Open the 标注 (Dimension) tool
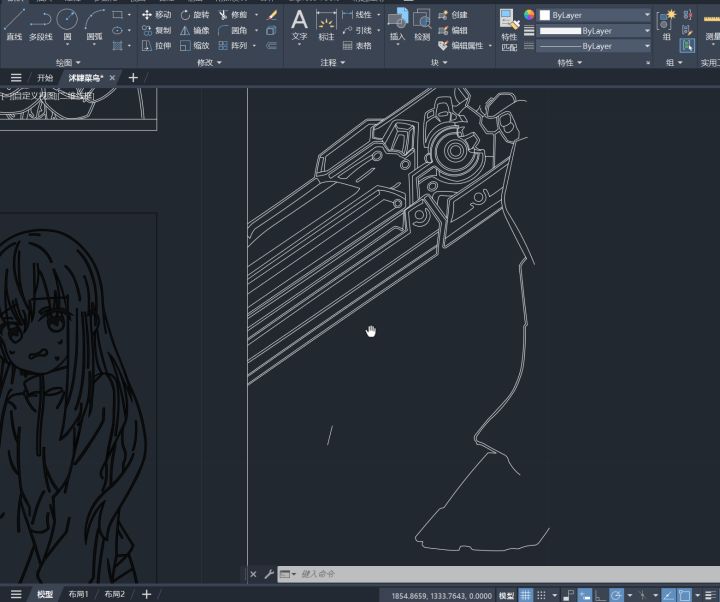The image size is (720, 602). tap(326, 25)
